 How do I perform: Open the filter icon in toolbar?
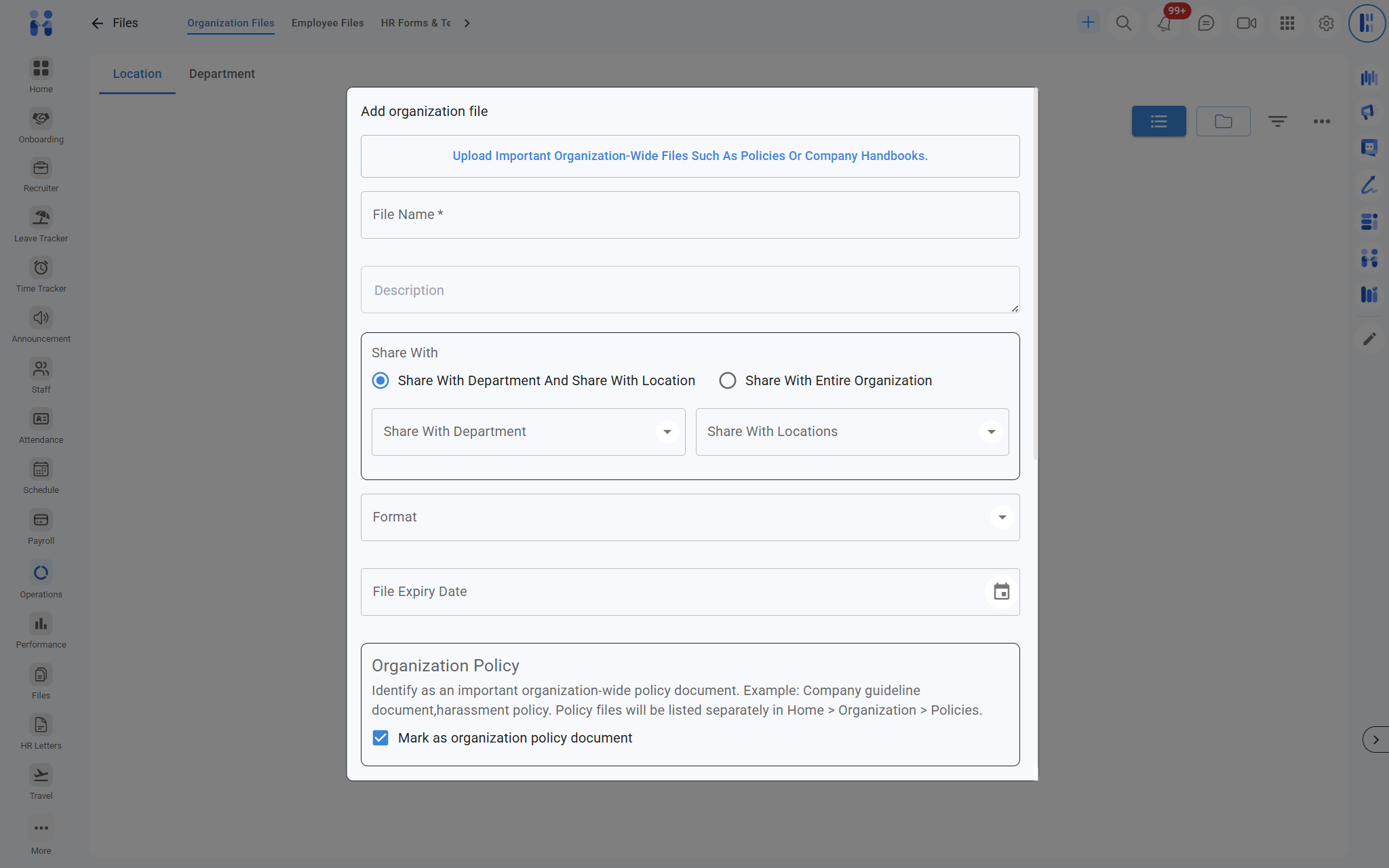click(1278, 121)
